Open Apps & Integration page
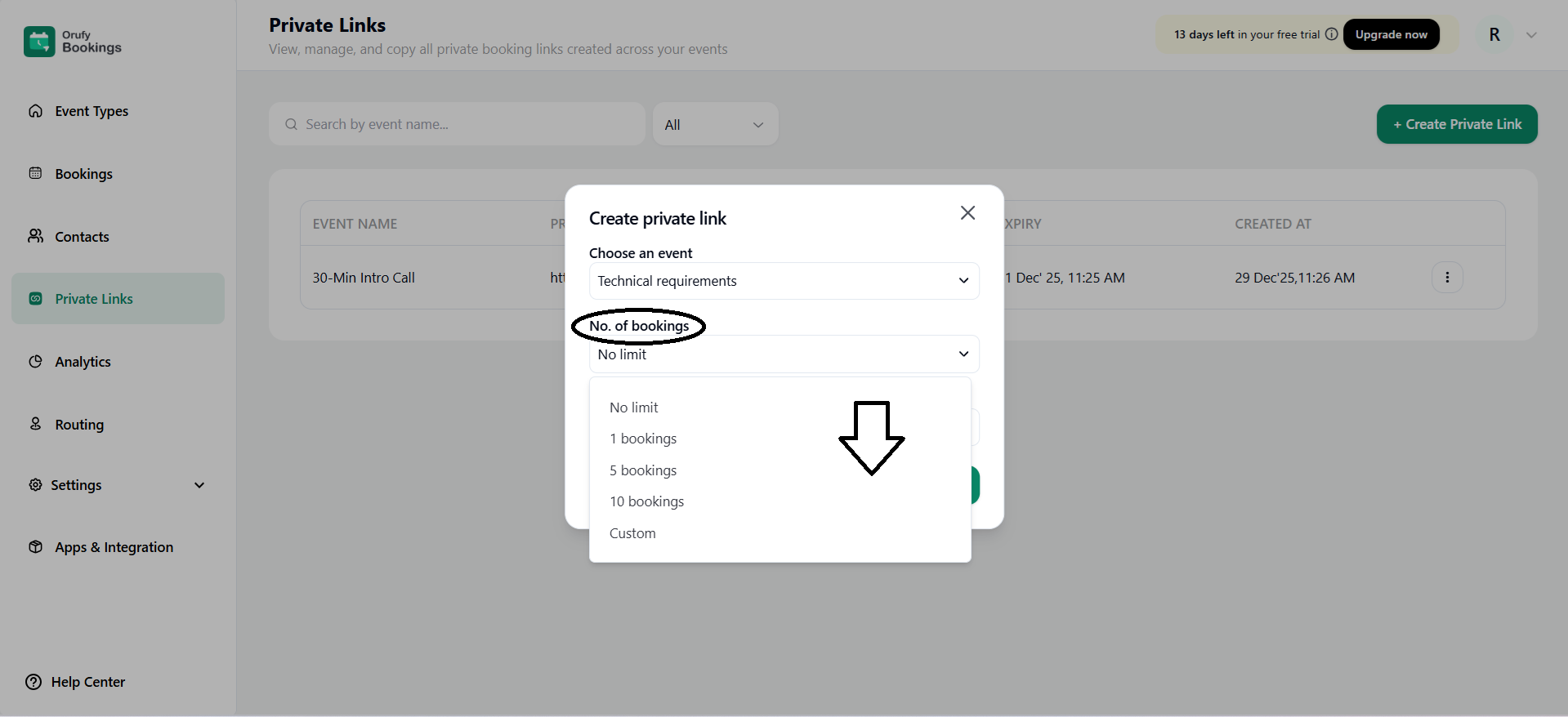The width and height of the screenshot is (1568, 717). (x=114, y=547)
